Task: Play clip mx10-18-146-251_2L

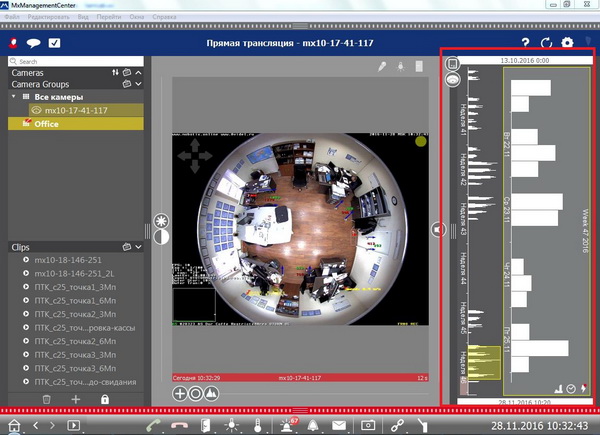Action: 26,273
